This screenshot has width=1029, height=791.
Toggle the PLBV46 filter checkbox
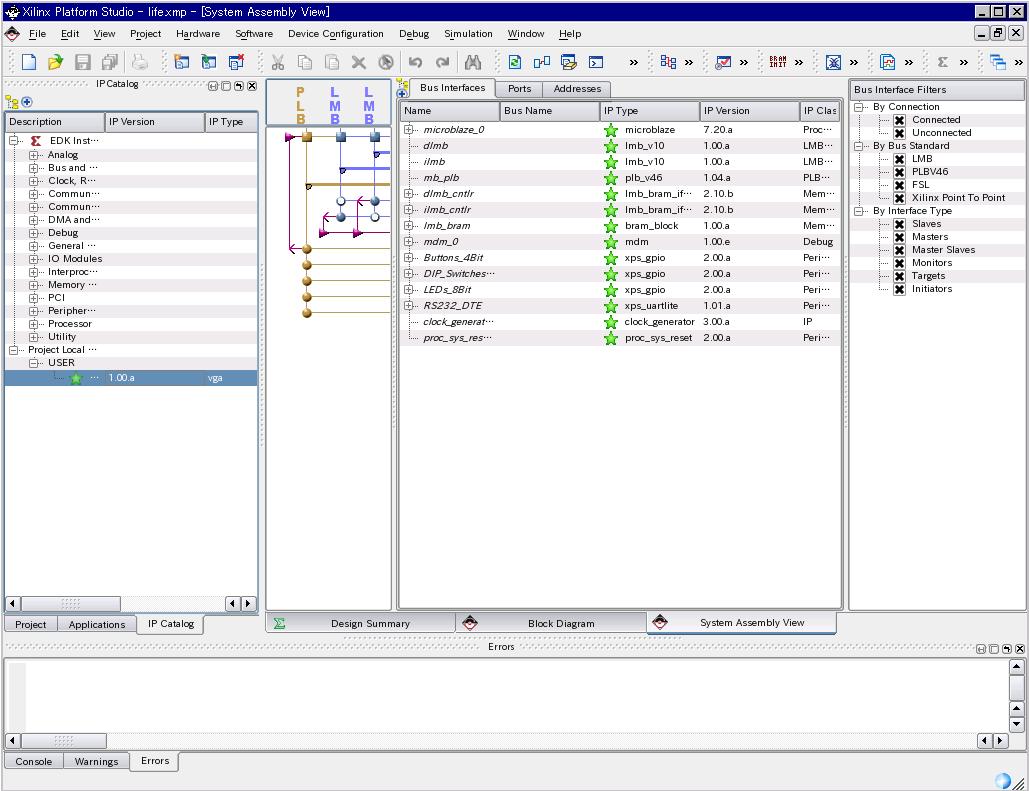tap(900, 172)
